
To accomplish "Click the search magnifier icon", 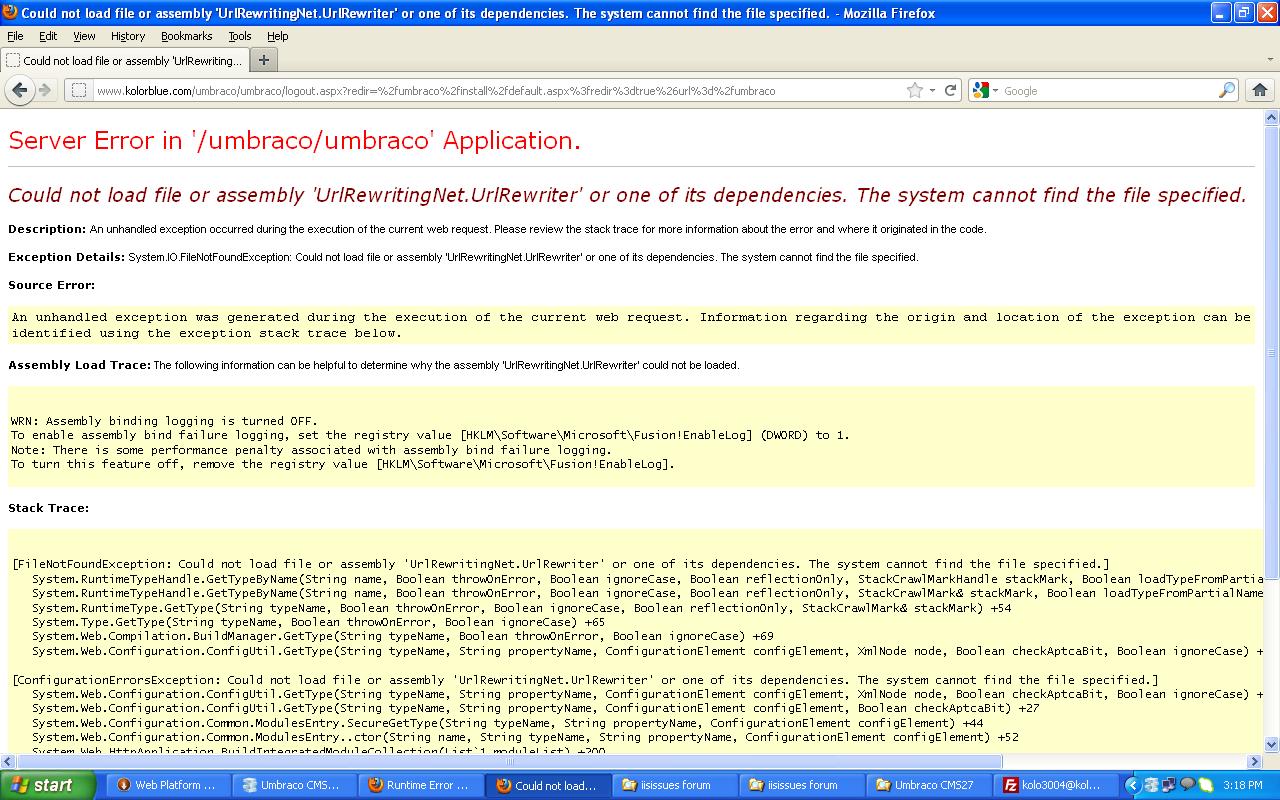I will 1227,90.
